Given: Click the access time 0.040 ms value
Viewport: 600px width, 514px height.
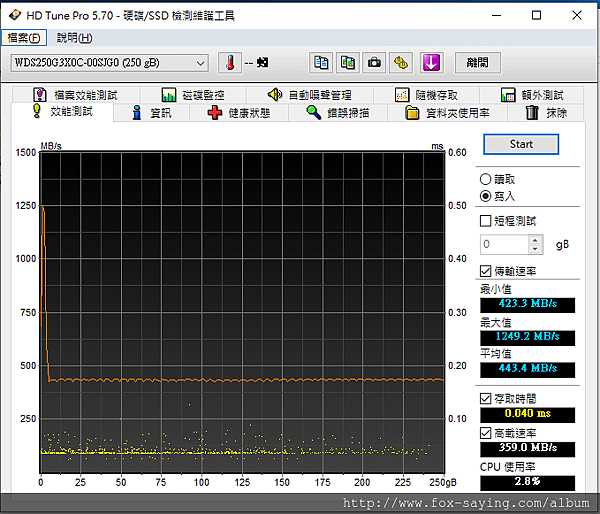Looking at the screenshot, I should 527,415.
